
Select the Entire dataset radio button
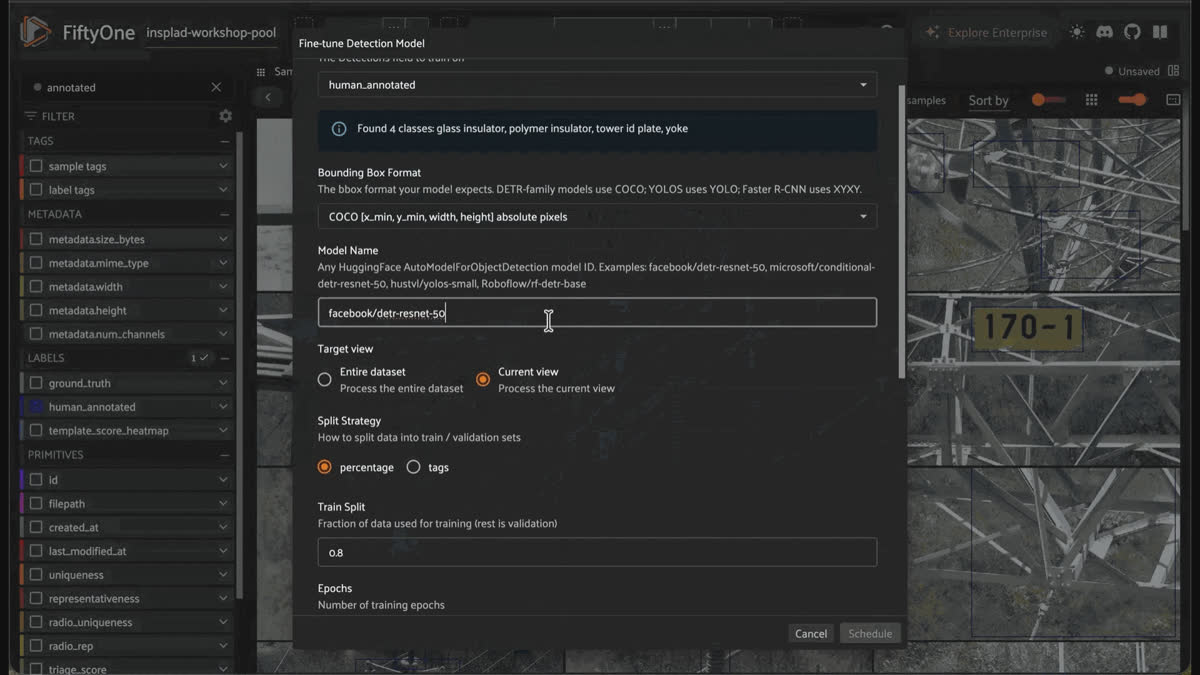[x=325, y=380]
